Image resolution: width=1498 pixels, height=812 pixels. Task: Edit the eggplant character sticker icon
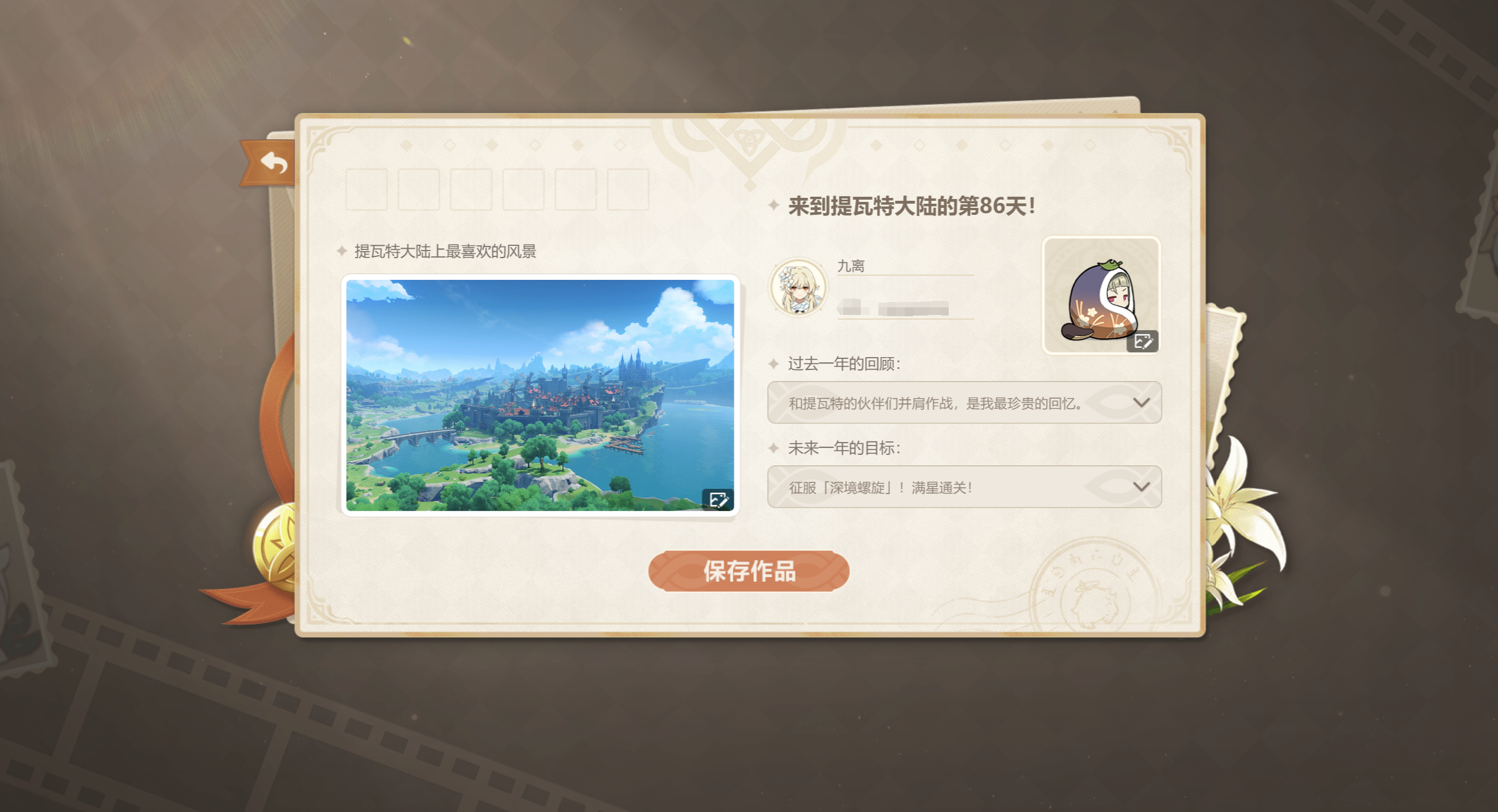tap(1142, 341)
